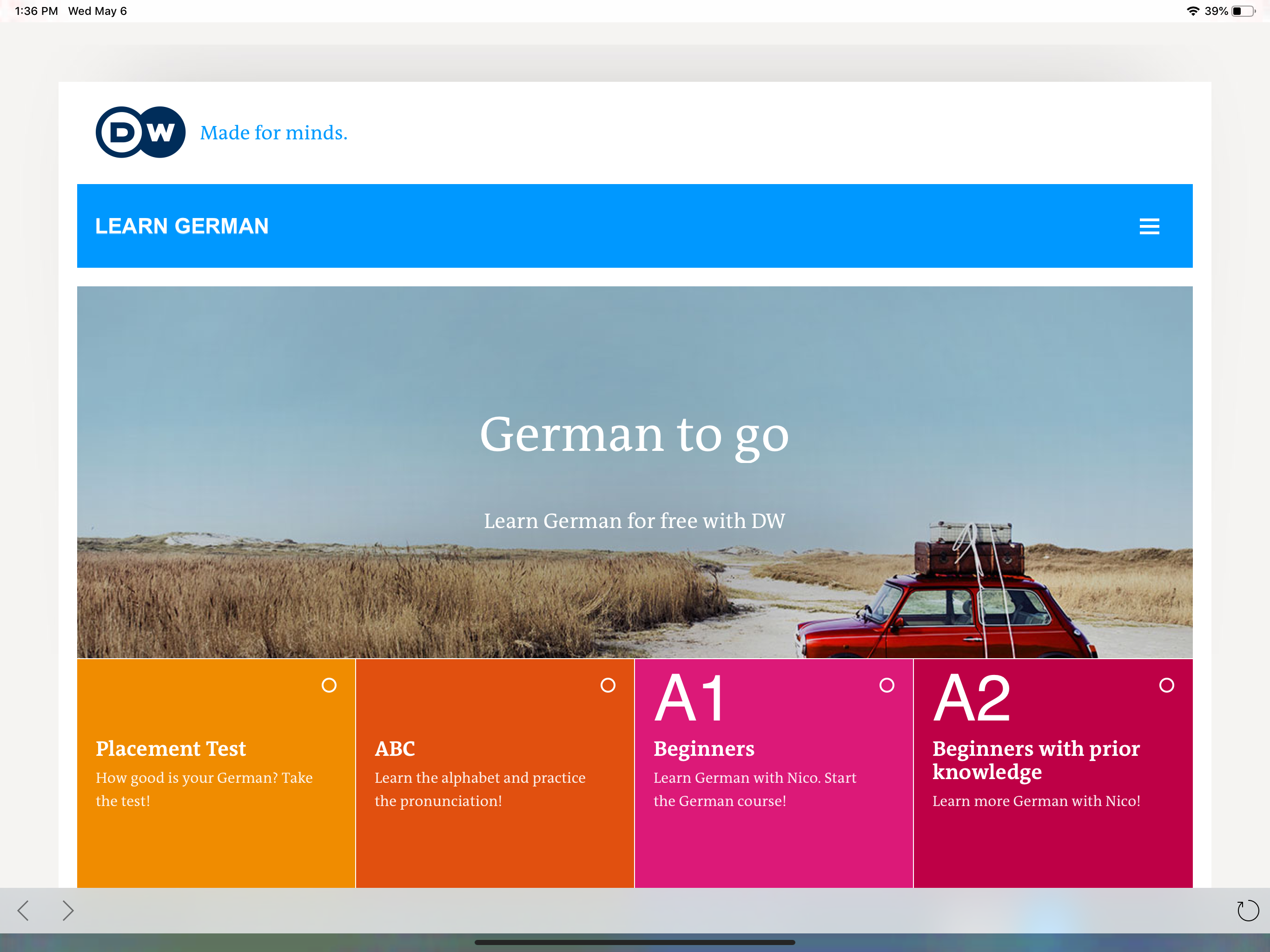Click the large A2 level badge
The image size is (1270, 952).
click(972, 698)
